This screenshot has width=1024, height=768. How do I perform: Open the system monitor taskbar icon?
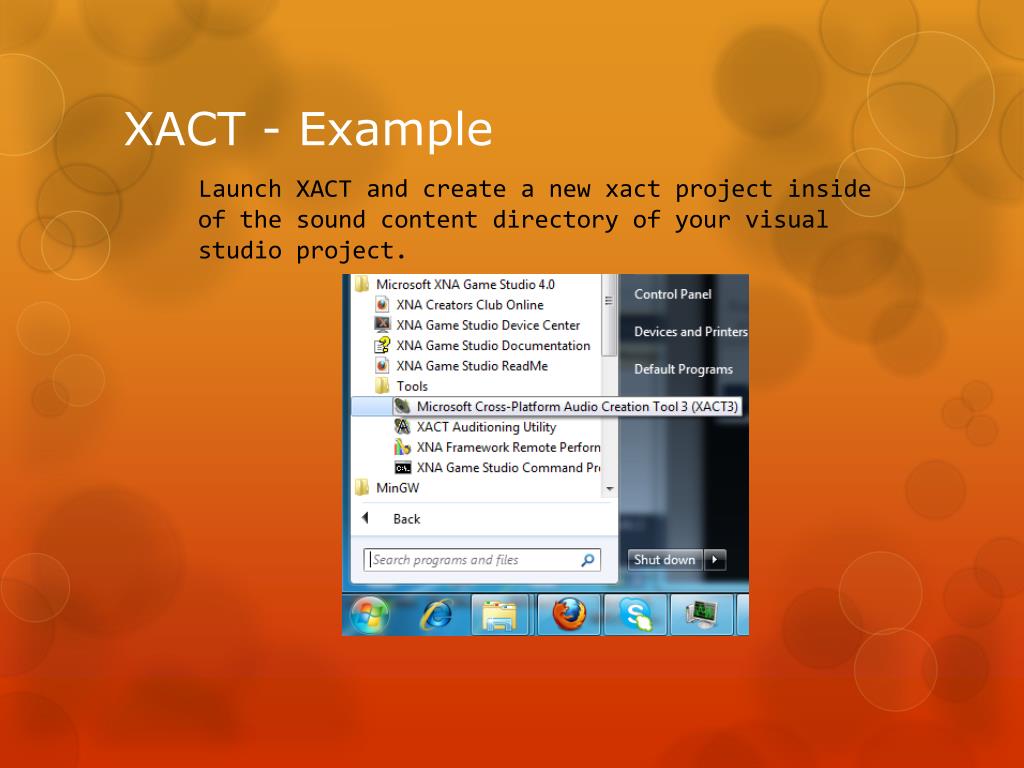point(701,615)
